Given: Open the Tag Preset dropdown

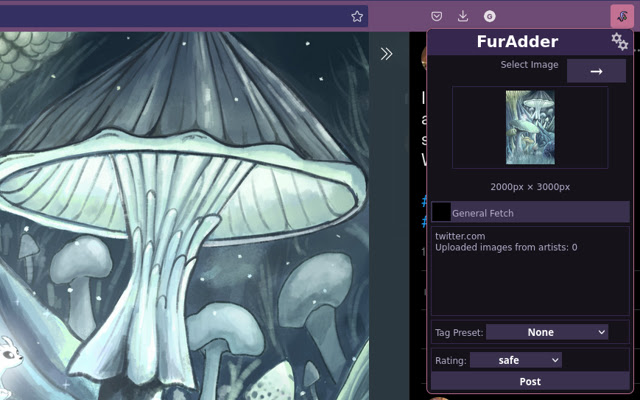Looking at the screenshot, I should tap(547, 332).
